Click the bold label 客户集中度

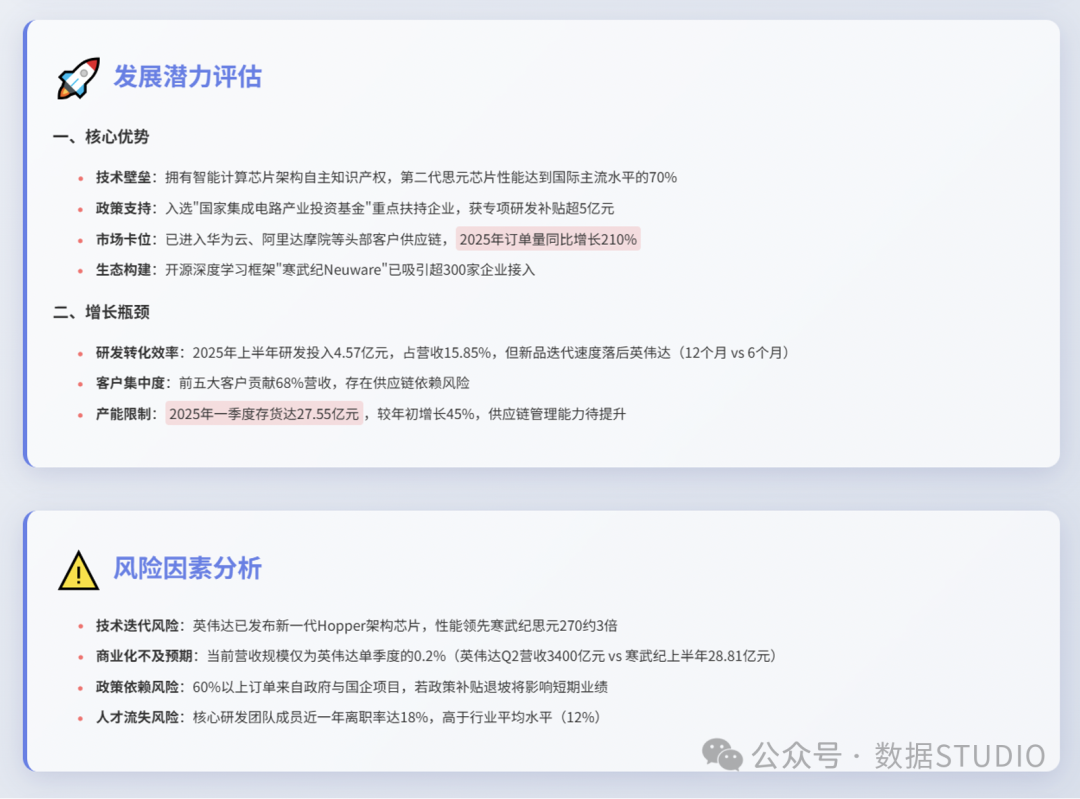point(130,383)
